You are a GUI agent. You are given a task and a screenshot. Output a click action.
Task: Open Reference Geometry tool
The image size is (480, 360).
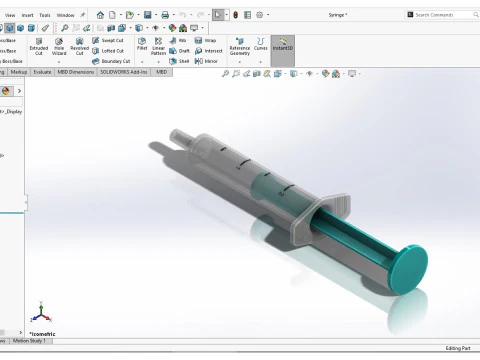click(x=240, y=46)
